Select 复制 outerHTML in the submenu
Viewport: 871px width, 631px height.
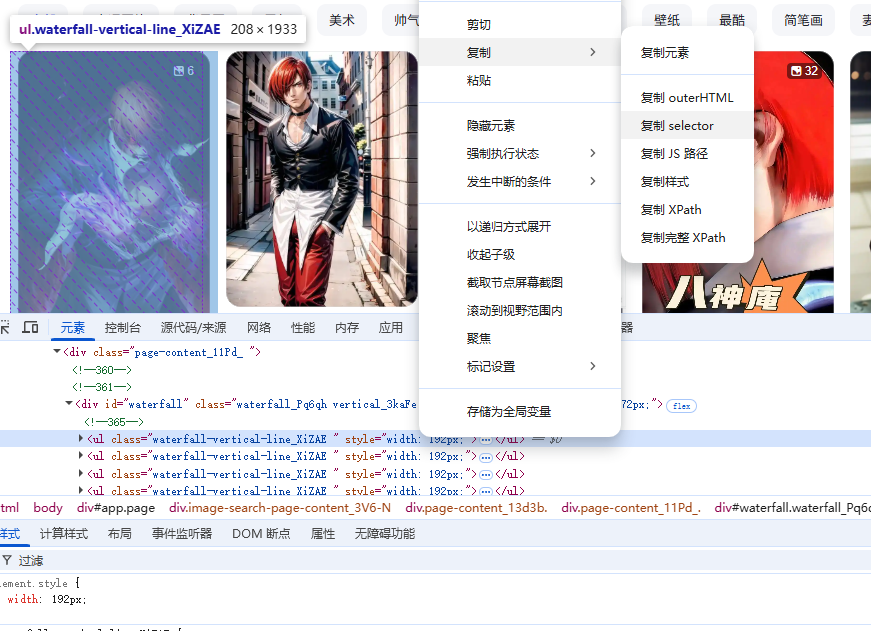pos(687,98)
